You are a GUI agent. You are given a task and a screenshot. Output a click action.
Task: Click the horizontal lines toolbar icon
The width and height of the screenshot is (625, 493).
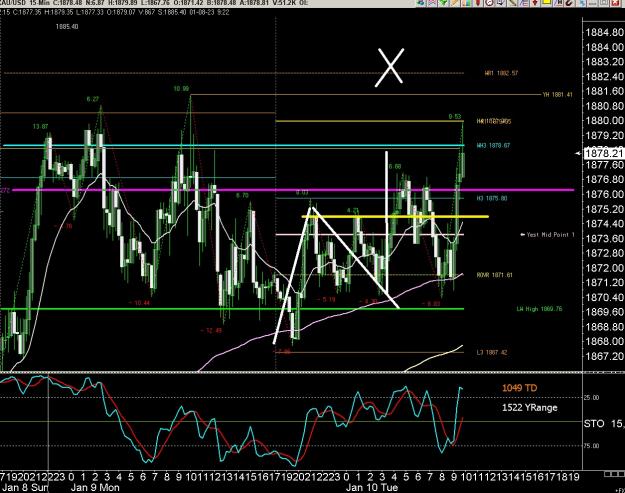coord(523,3)
